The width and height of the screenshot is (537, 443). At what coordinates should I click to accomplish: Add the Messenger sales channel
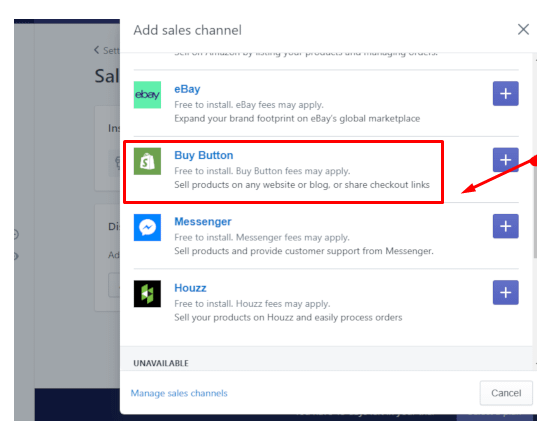505,226
